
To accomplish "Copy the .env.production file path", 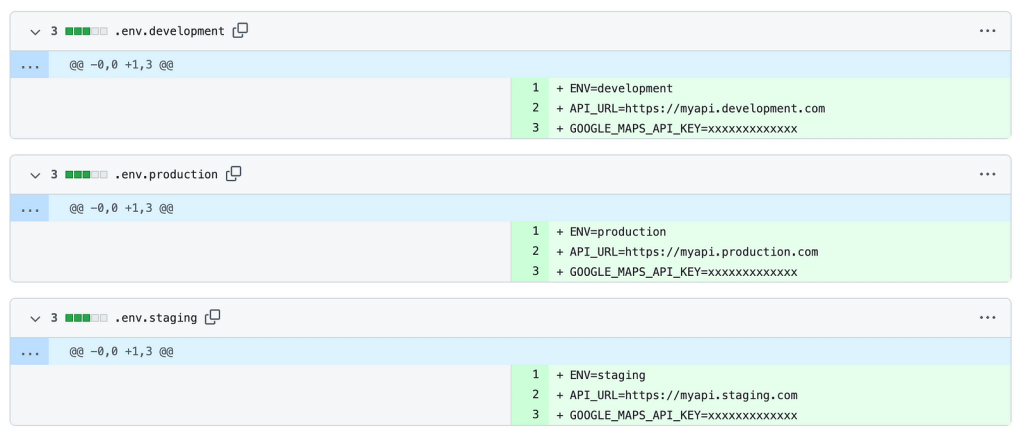I will click(x=233, y=174).
